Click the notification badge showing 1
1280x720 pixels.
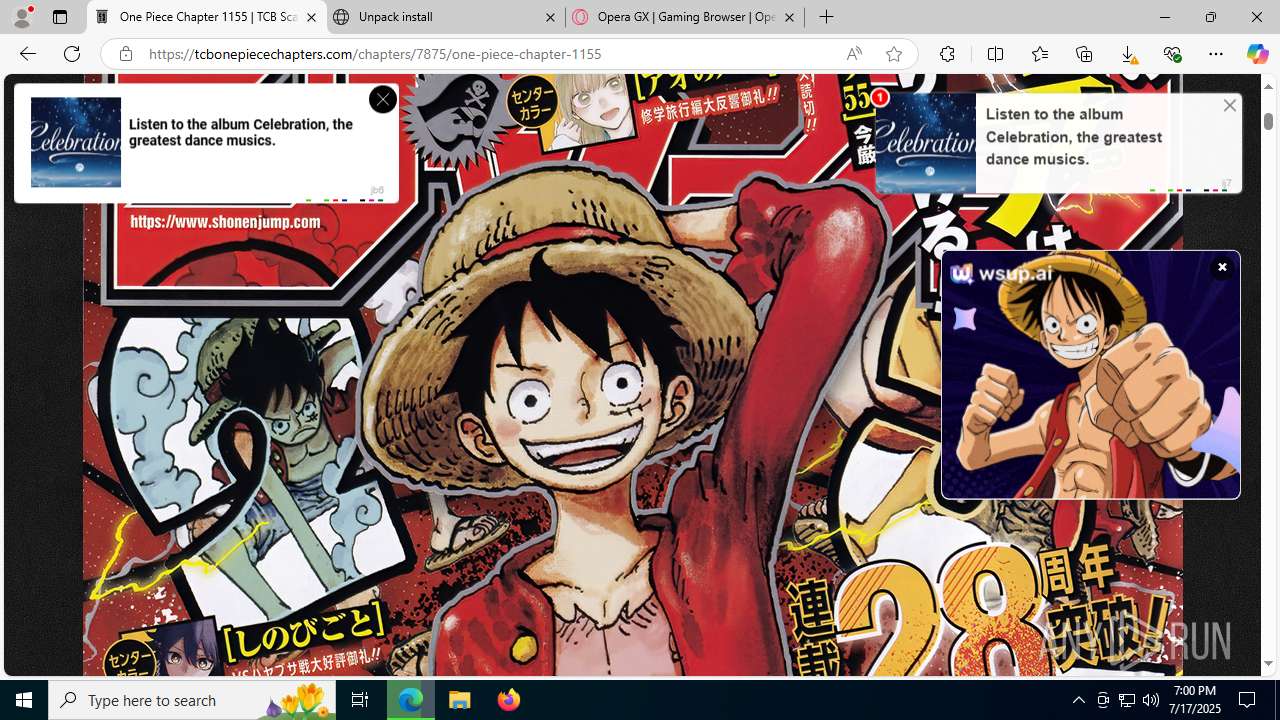tap(879, 97)
